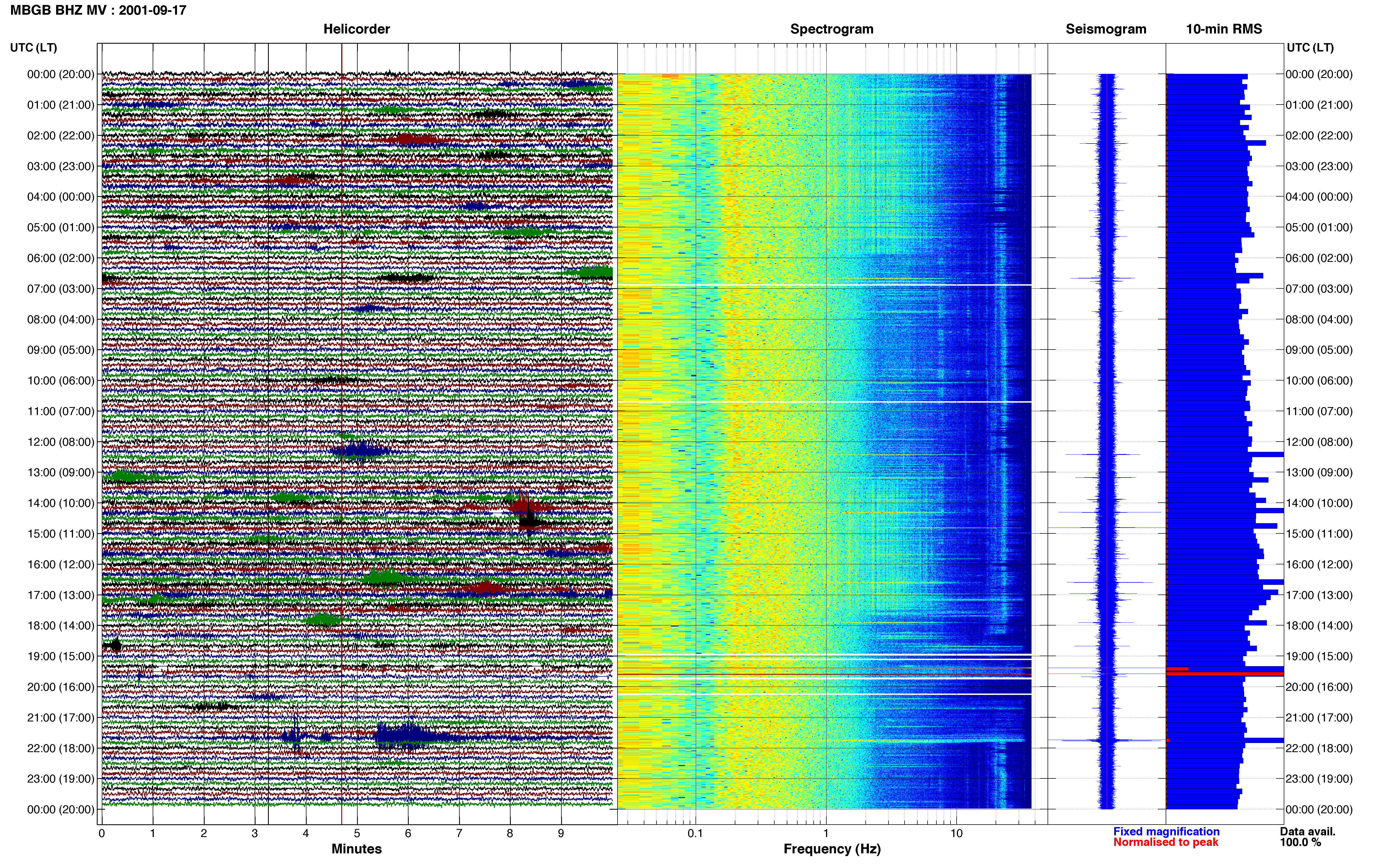Click the right-side '12:00 (08:00)' time label
Image resolution: width=1388 pixels, height=868 pixels.
click(1319, 442)
